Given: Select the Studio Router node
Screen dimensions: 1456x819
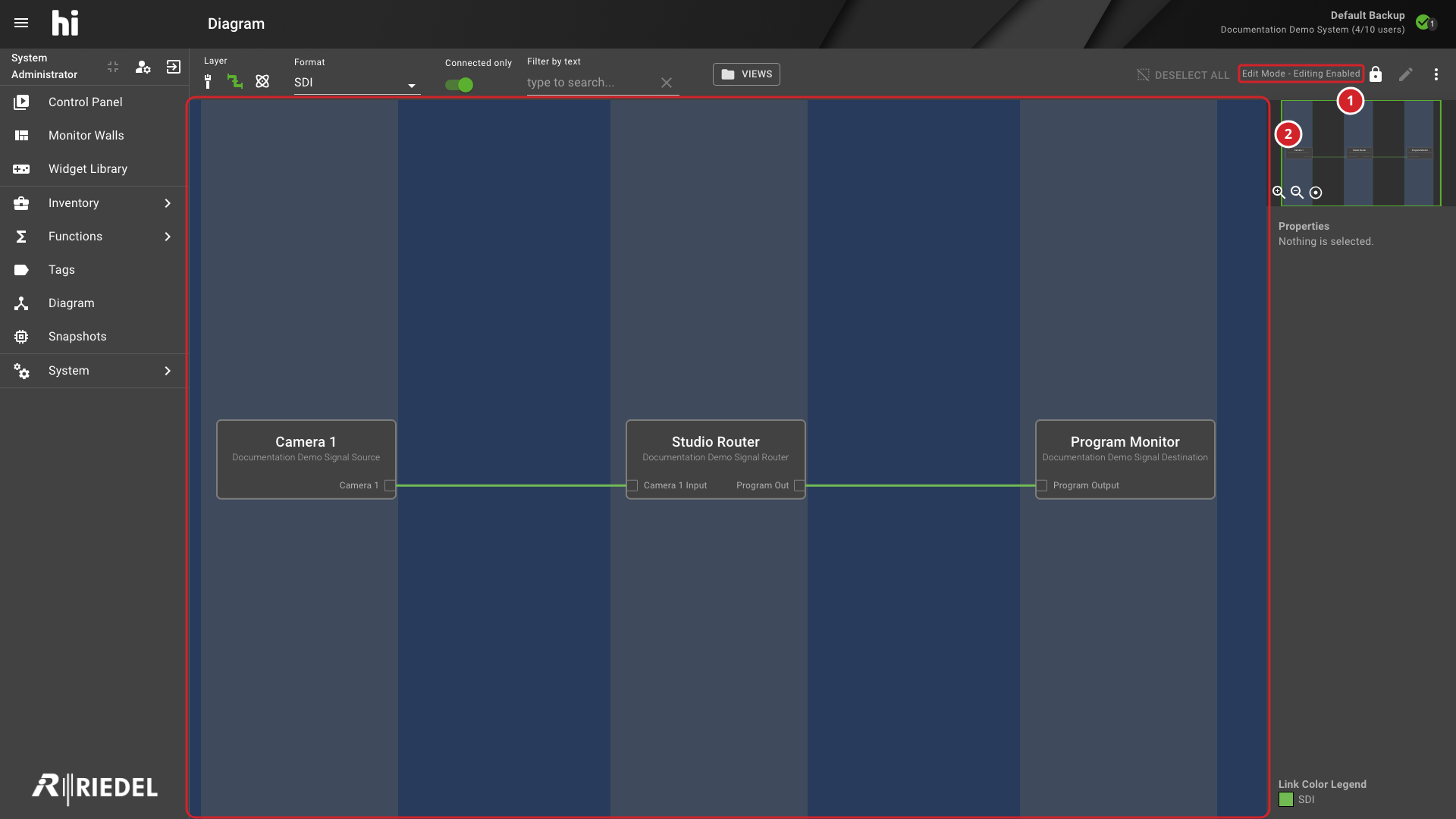Looking at the screenshot, I should click(715, 460).
